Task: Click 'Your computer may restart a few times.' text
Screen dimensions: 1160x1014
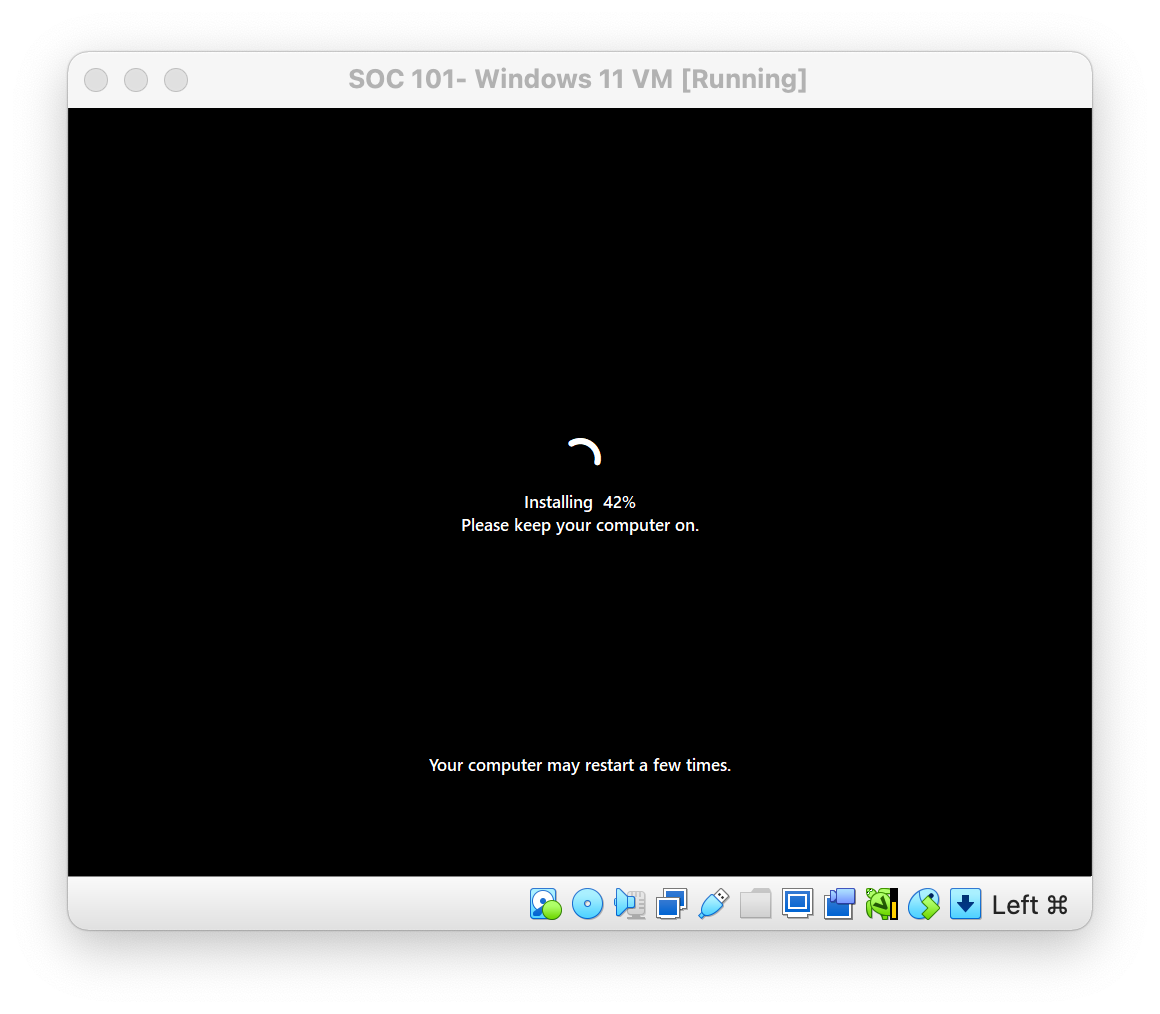Action: 580,765
